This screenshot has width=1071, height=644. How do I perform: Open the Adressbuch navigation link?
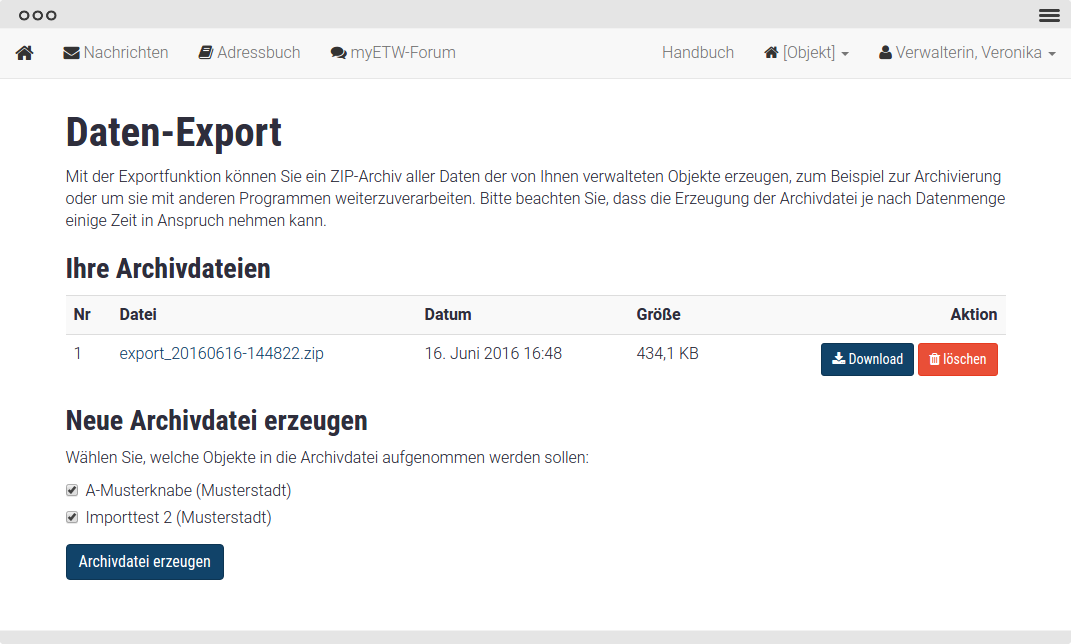258,53
